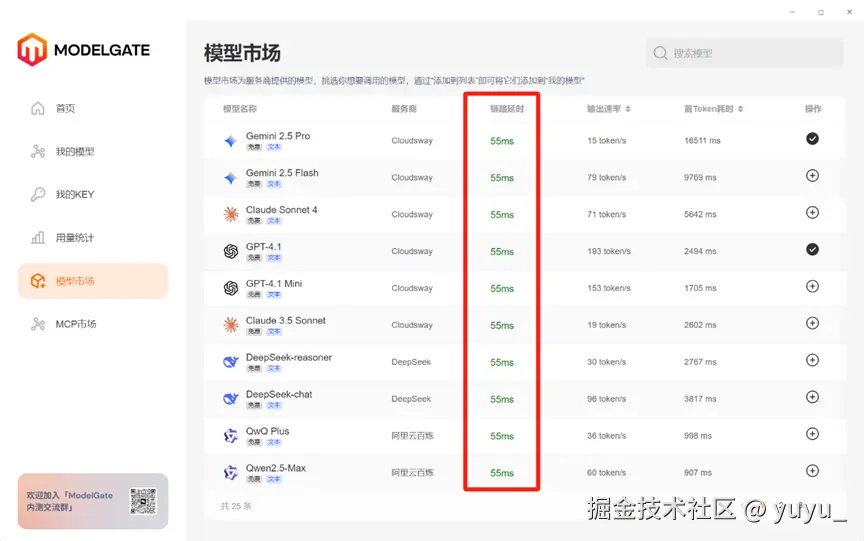The image size is (864, 541).
Task: Select the Gemini 2.5 Pro model name
Action: 278,136
